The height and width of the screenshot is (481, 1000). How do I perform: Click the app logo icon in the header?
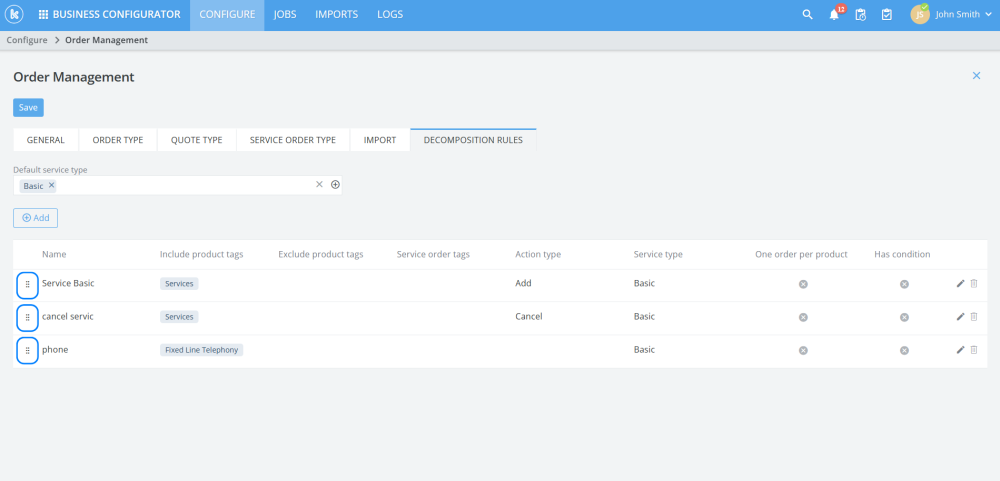14,15
